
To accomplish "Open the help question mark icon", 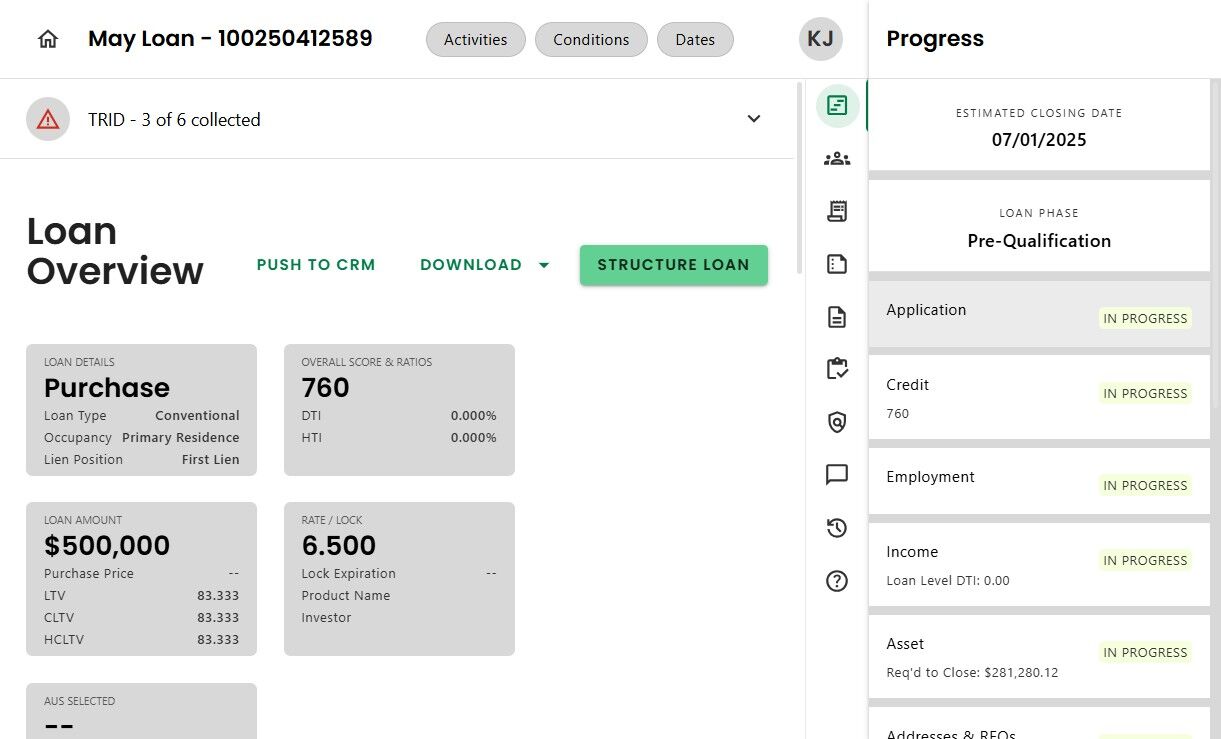I will pos(837,581).
